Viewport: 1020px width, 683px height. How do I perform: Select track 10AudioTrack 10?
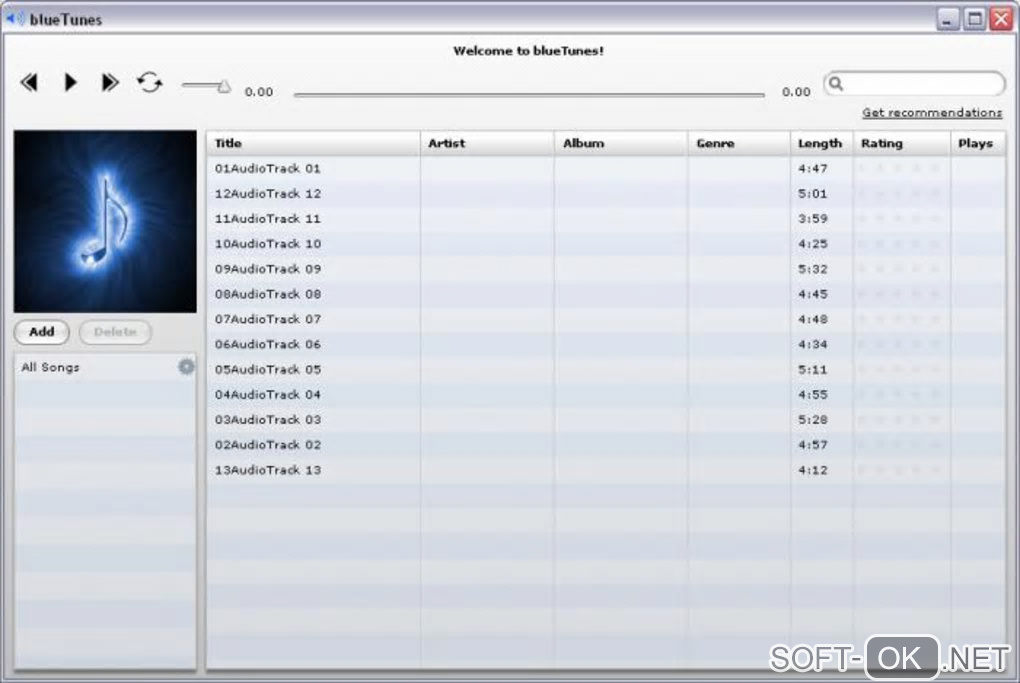pos(606,244)
